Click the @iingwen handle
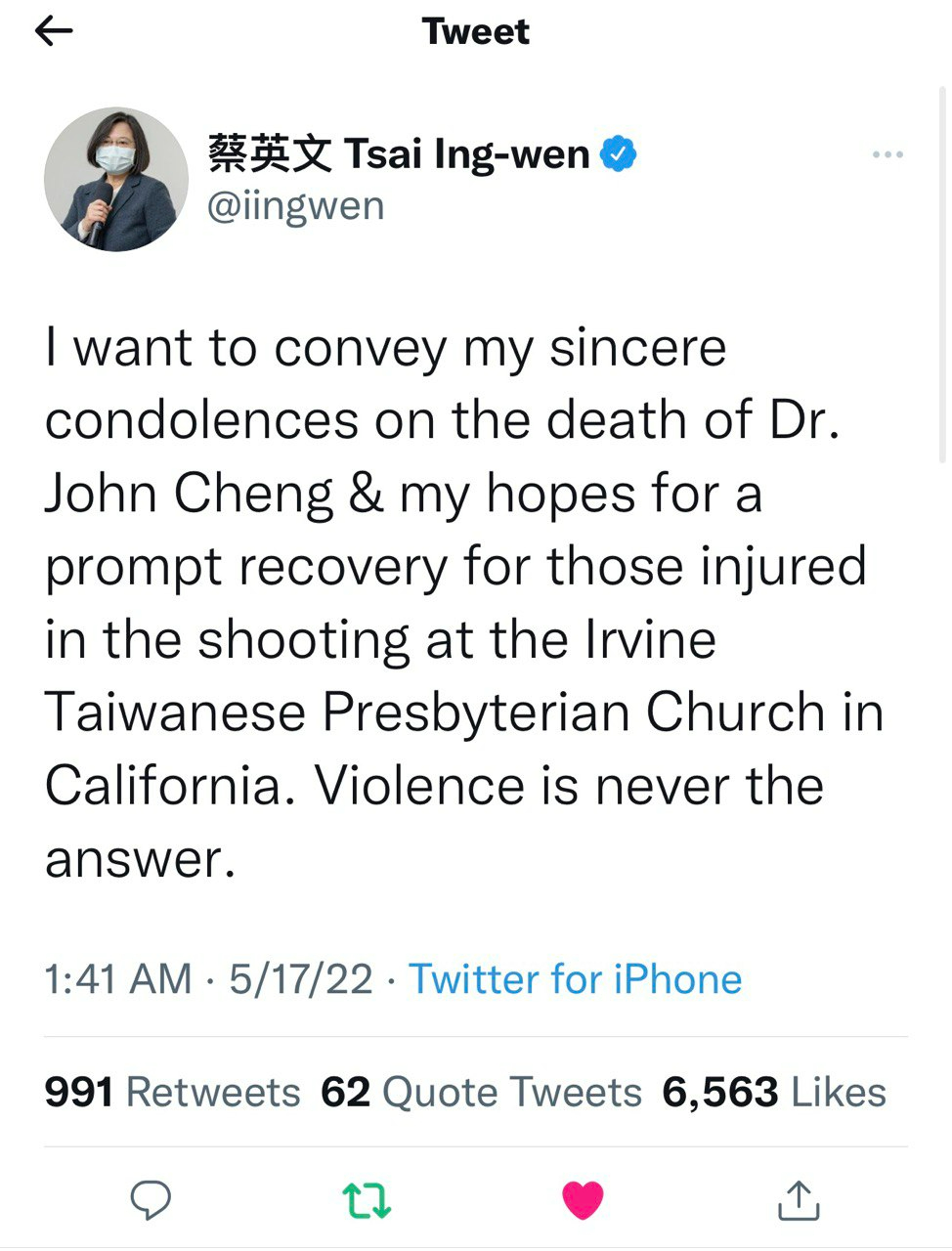 [296, 206]
